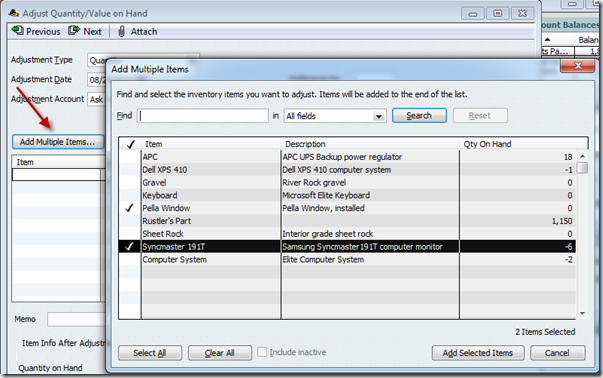Click the Adjustment Account field
The height and width of the screenshot is (378, 603).
(97, 99)
